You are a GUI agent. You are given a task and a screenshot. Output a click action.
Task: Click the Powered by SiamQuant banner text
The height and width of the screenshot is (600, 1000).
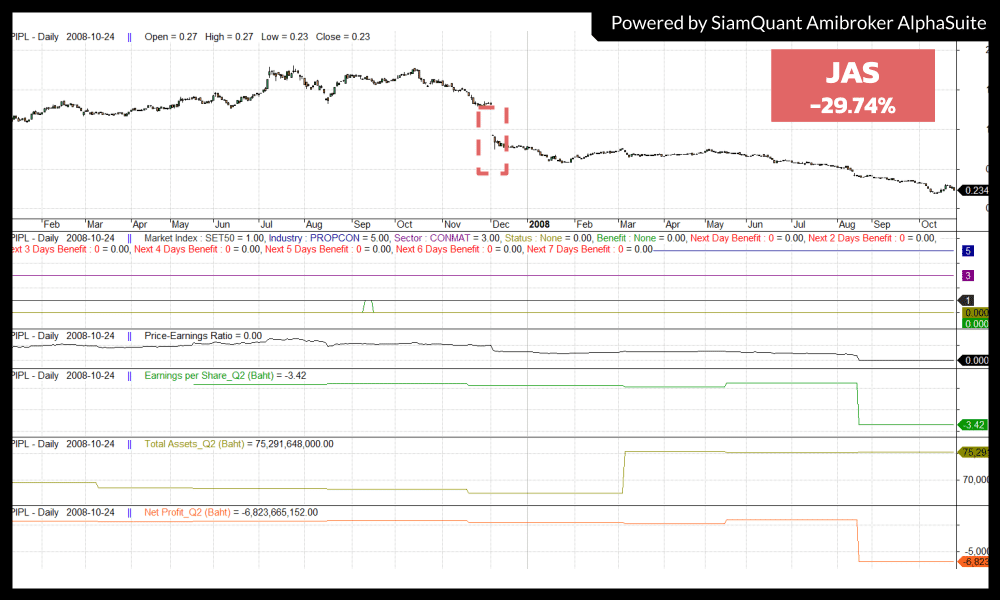[x=795, y=21]
